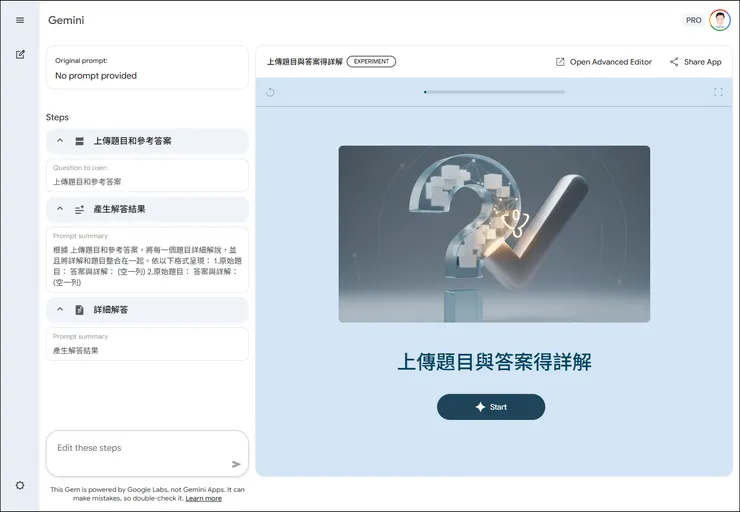Viewport: 740px width, 512px height.
Task: Expand preview to fullscreen
Action: coord(718,92)
